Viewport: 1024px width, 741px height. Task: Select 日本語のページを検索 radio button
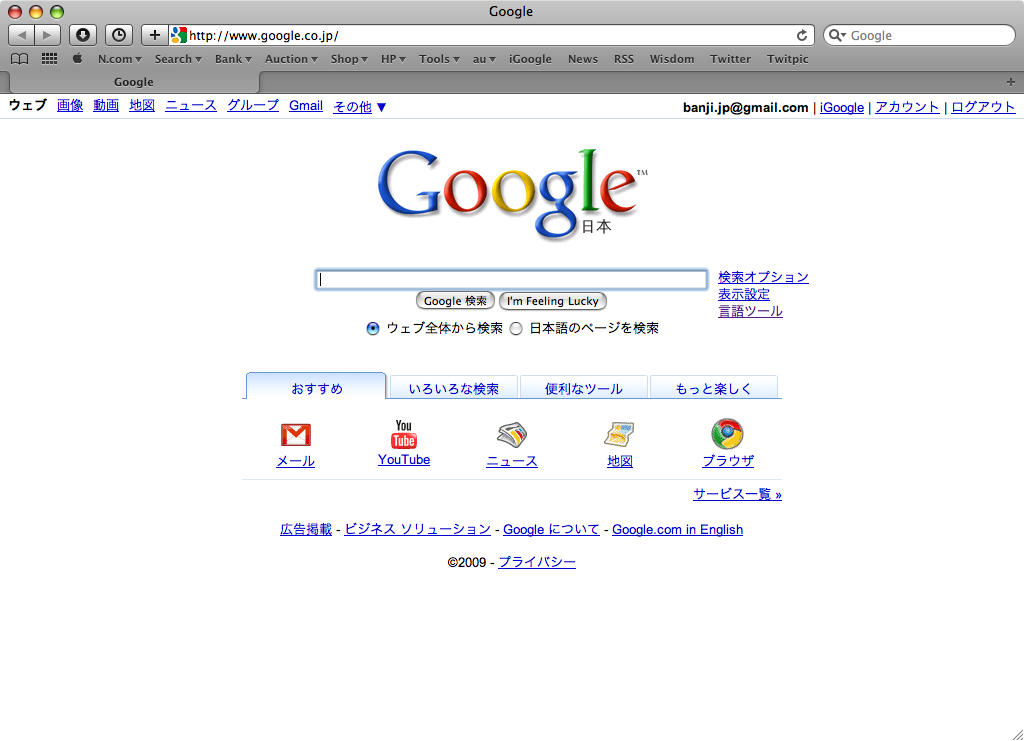pos(516,328)
